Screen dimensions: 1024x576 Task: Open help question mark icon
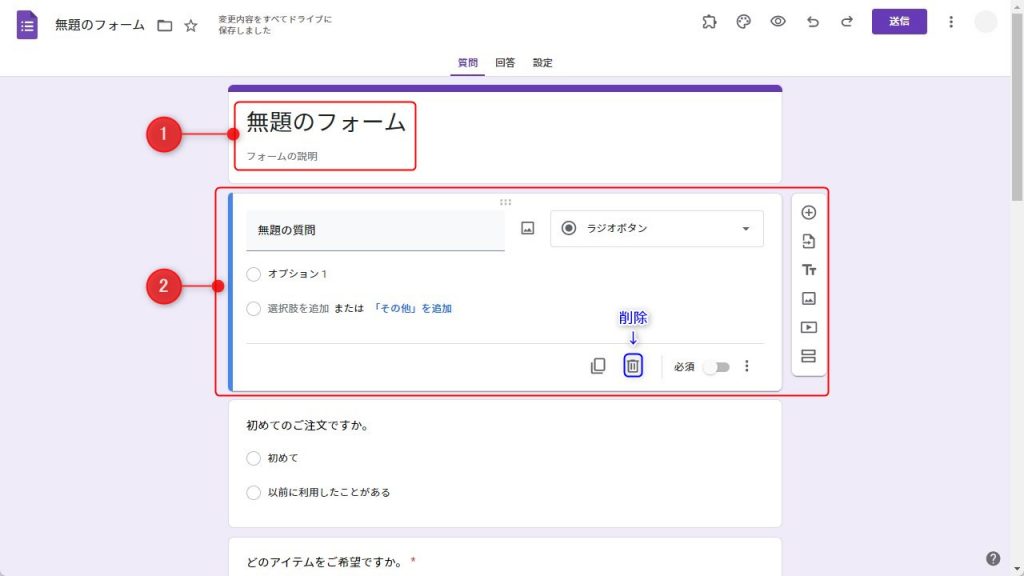(993, 558)
